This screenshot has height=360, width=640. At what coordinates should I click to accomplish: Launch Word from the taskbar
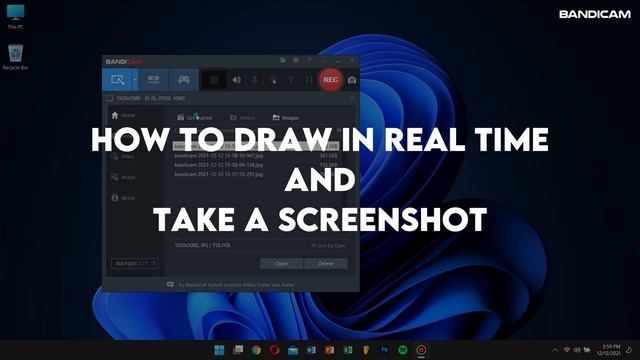tap(311, 350)
